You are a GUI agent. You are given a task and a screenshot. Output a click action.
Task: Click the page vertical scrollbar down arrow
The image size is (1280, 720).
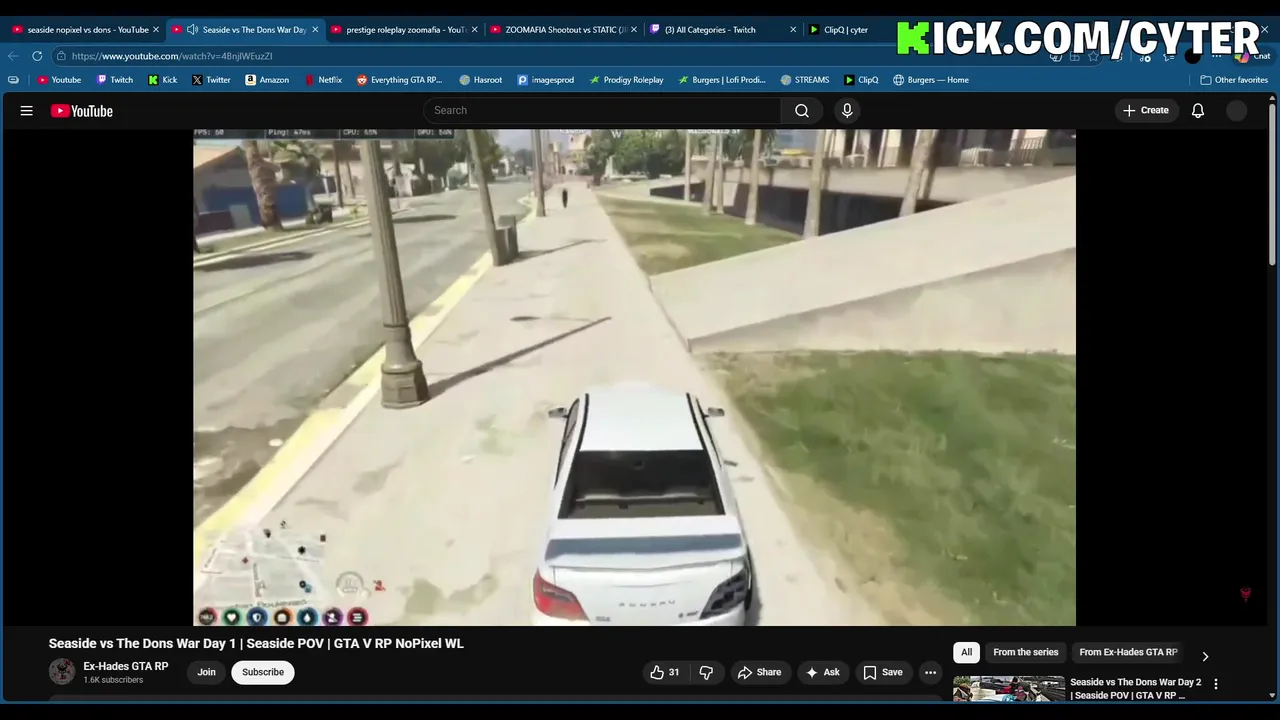pyautogui.click(x=1272, y=695)
